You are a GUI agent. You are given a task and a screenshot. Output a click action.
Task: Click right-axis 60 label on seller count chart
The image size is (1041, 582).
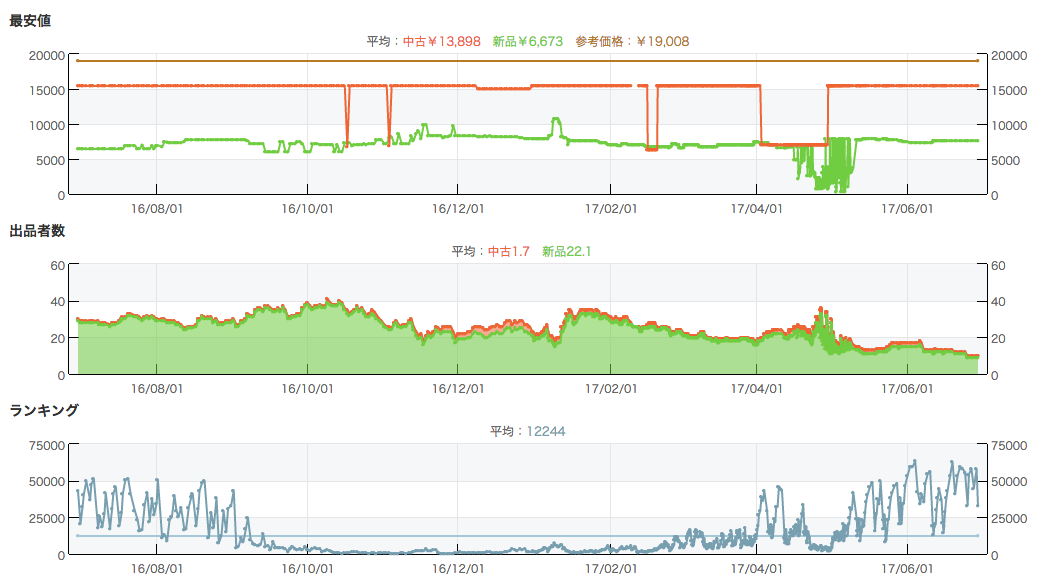(1001, 265)
